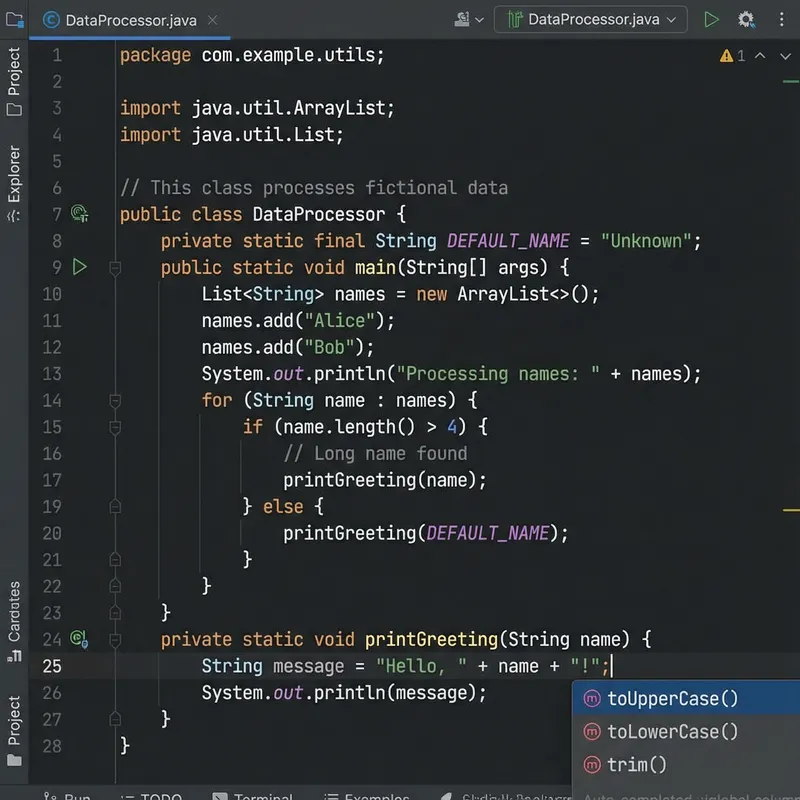The width and height of the screenshot is (800, 800).
Task: Open the DataProcessor.java run configuration dropdown
Action: [x=590, y=19]
